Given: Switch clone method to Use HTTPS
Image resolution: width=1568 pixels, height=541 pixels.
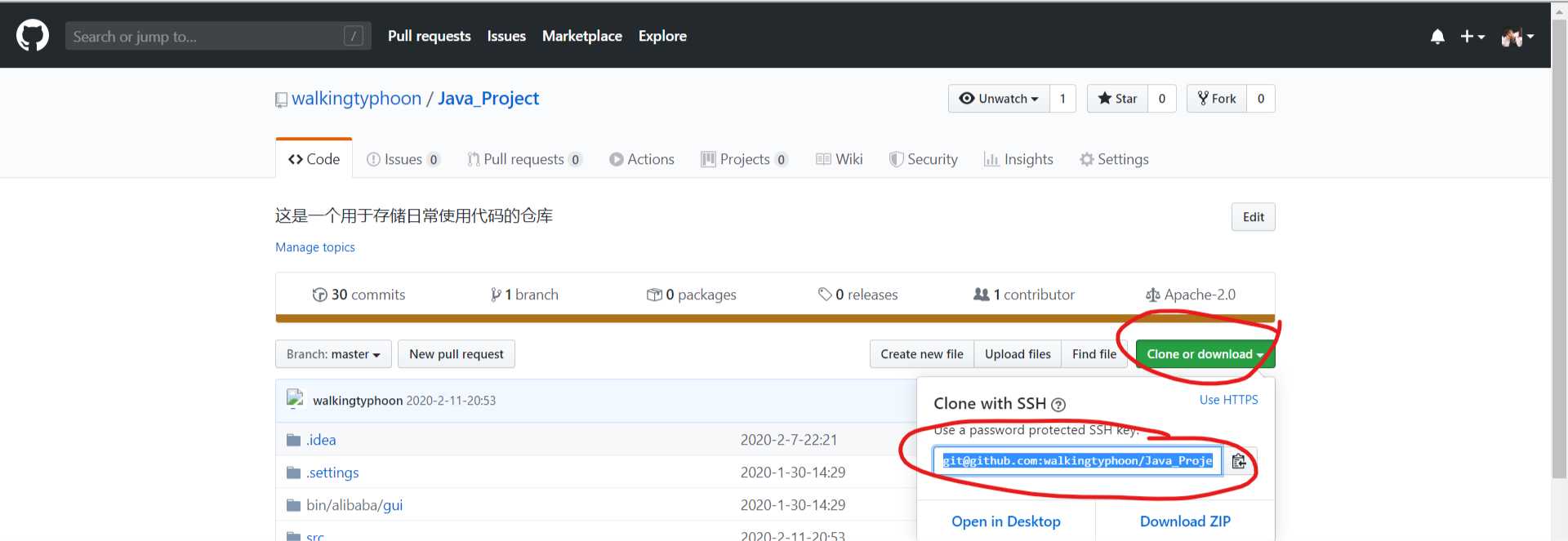Looking at the screenshot, I should 1228,400.
